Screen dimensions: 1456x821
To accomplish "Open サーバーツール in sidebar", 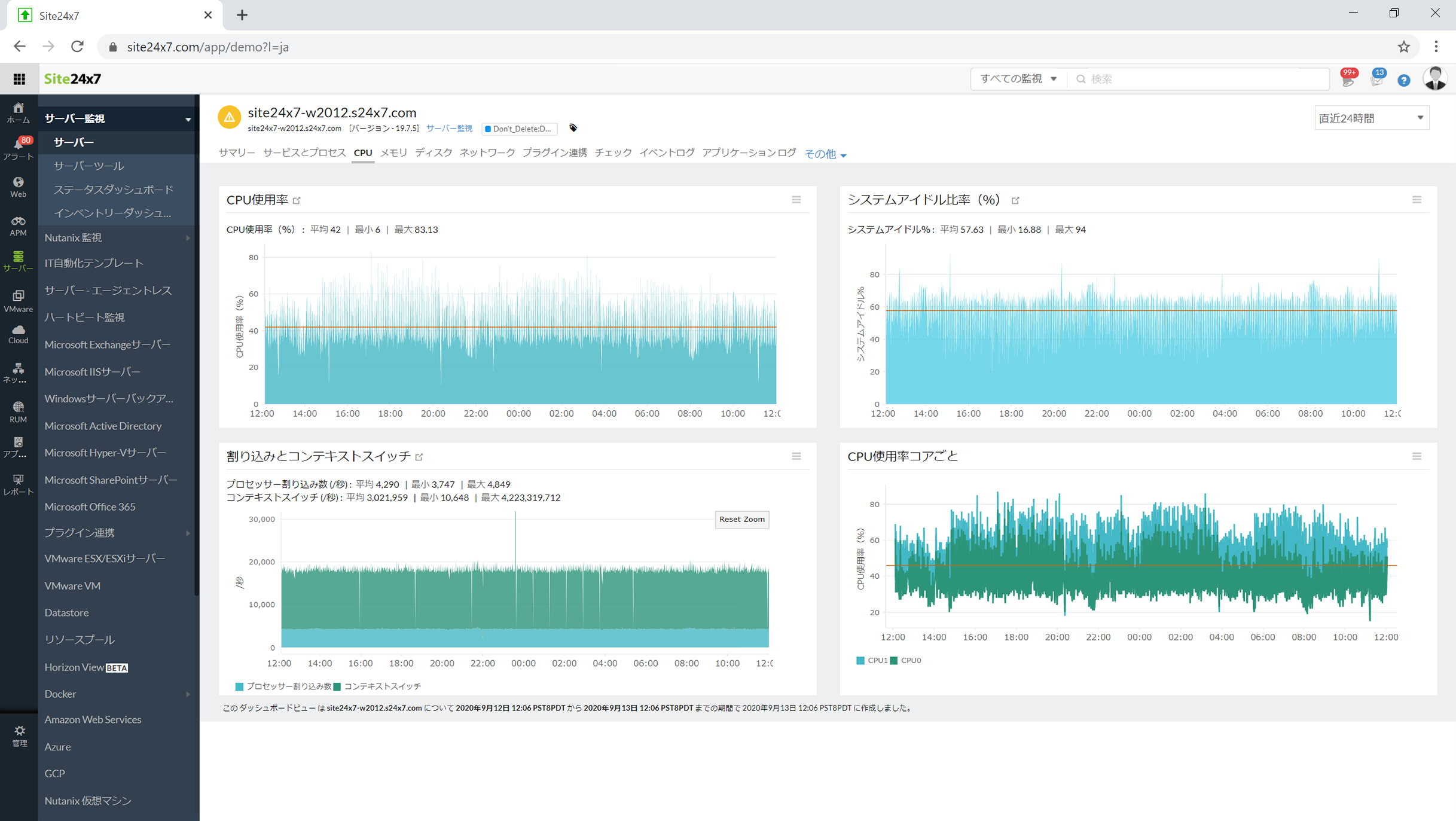I will coord(88,166).
